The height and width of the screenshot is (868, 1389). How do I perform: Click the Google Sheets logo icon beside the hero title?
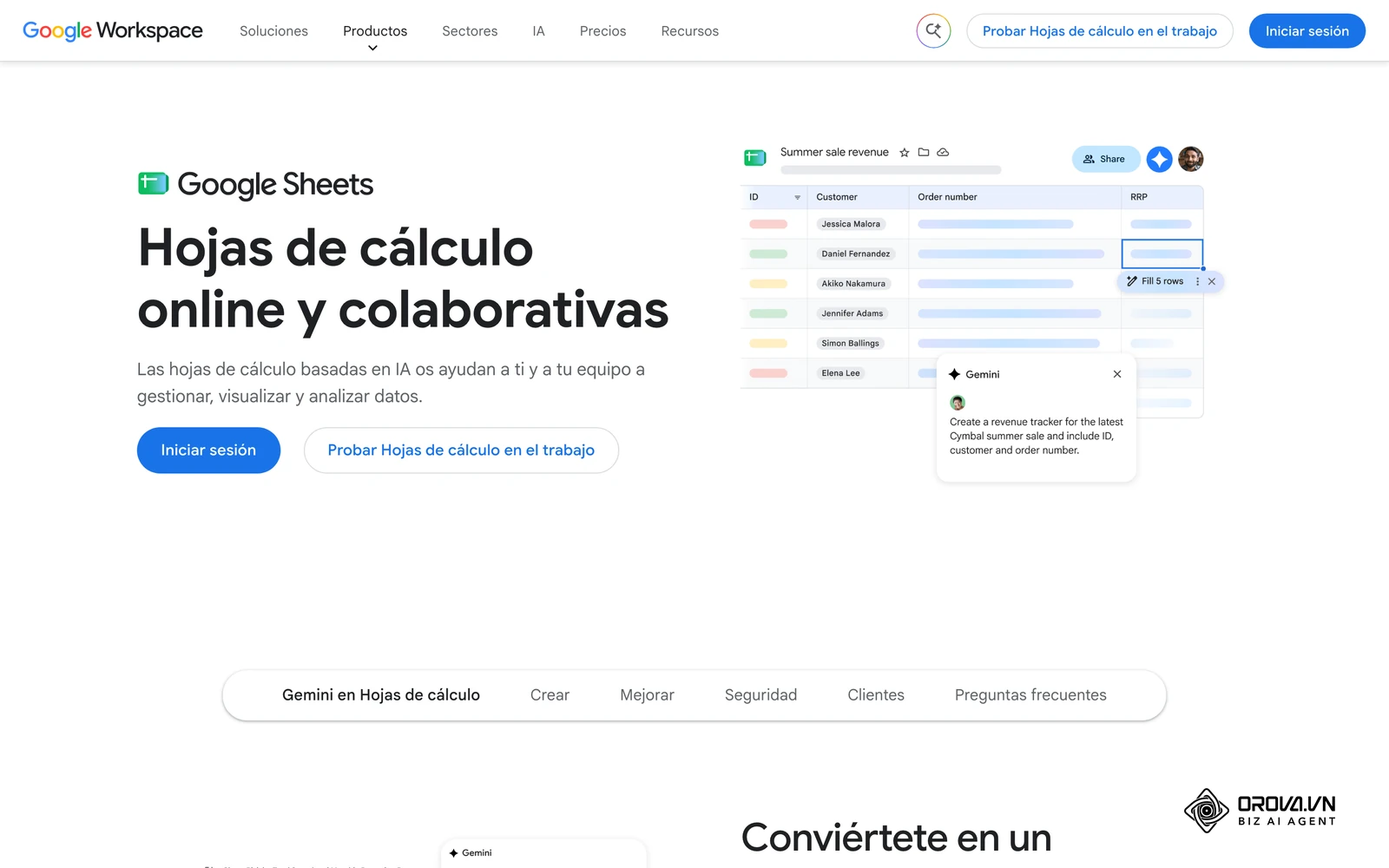pos(153,183)
